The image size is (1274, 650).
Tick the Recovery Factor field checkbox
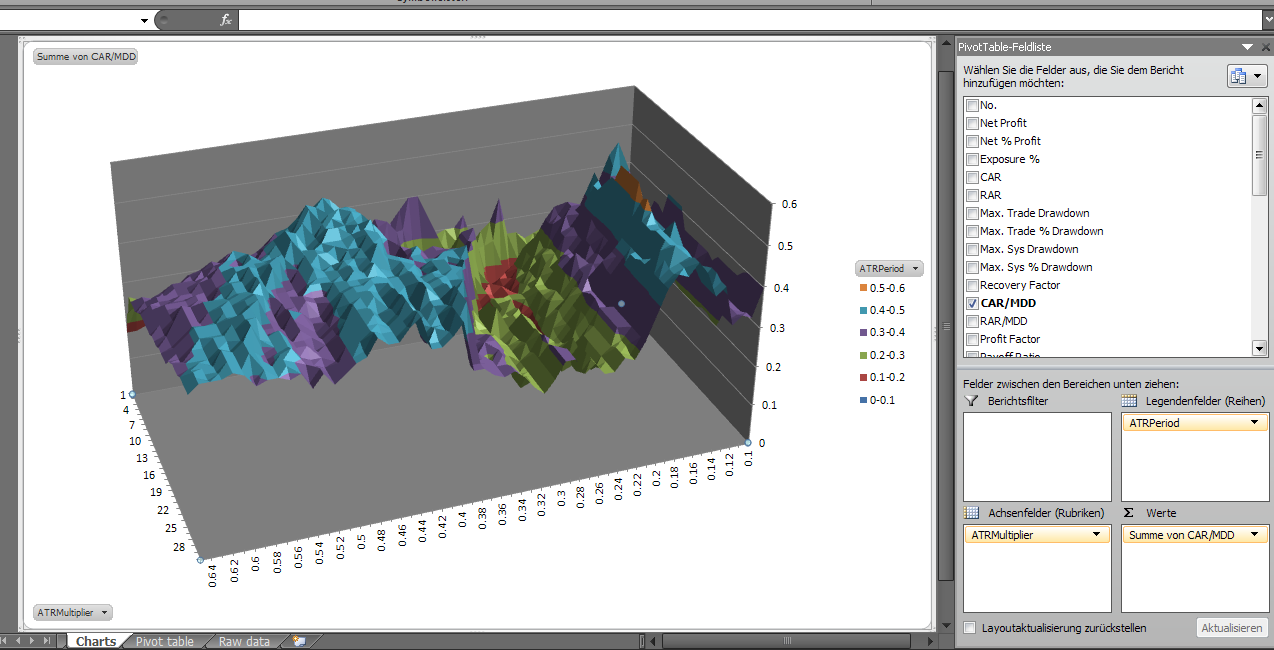click(972, 285)
